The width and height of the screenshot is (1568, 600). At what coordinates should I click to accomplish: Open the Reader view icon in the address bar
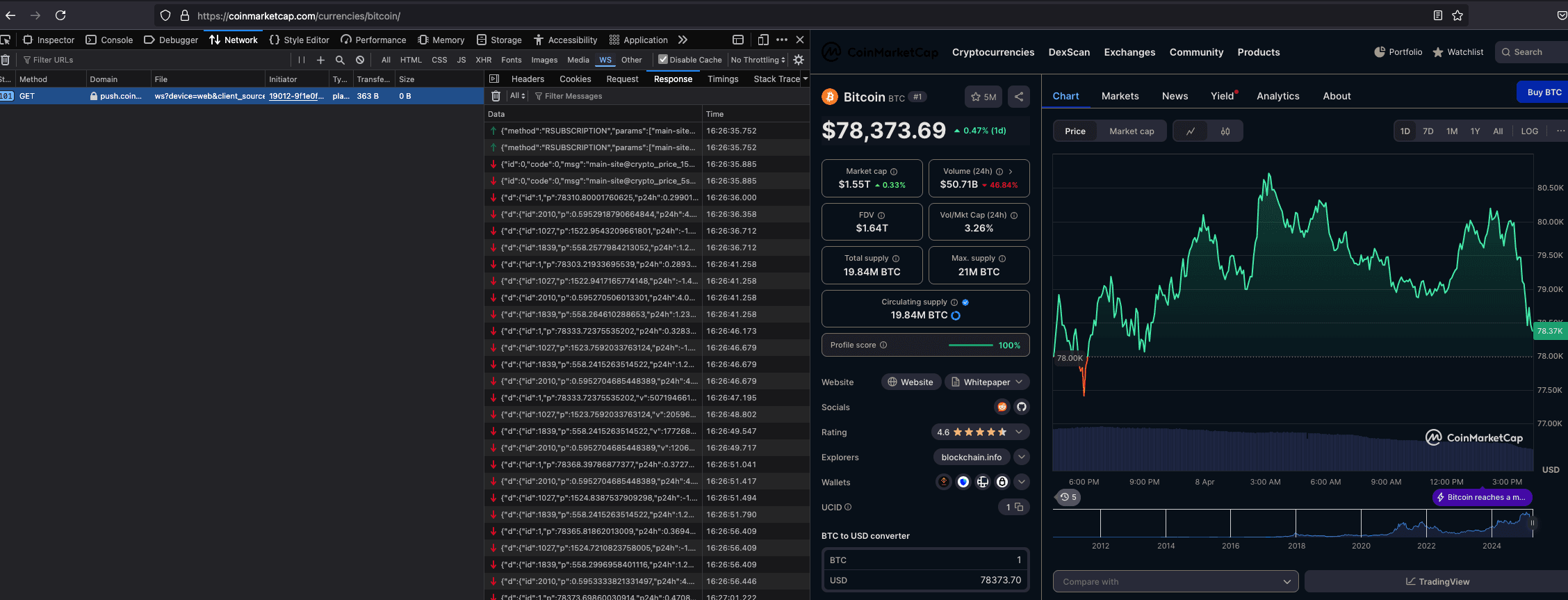1438,15
